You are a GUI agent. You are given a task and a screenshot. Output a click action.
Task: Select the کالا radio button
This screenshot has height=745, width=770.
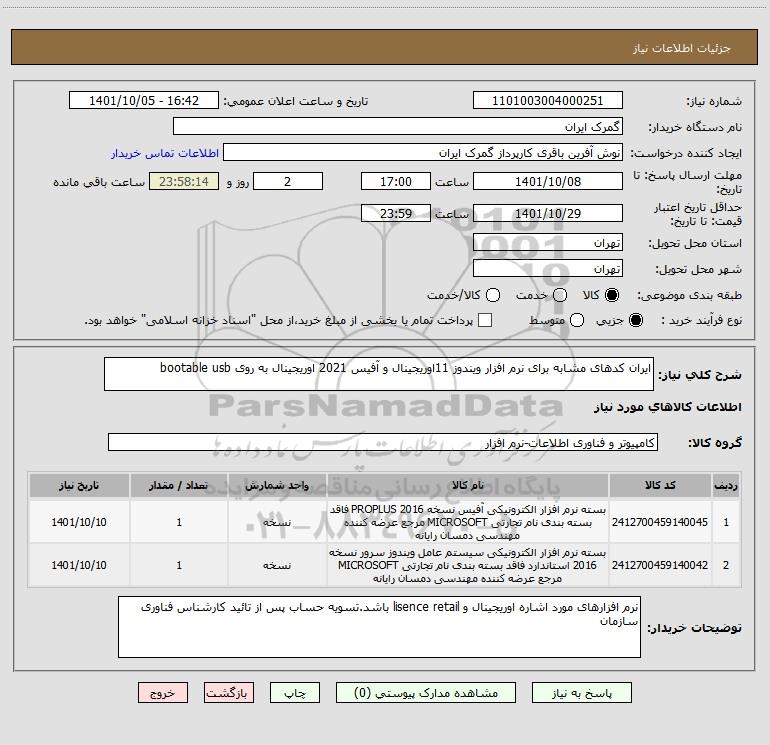point(612,295)
